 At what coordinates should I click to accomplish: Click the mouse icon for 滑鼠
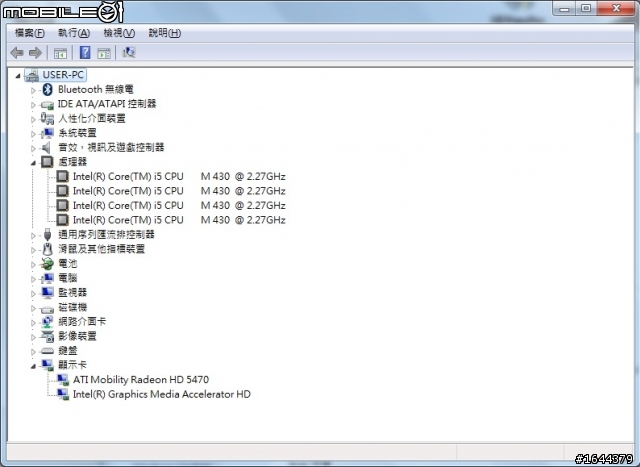pyautogui.click(x=47, y=249)
